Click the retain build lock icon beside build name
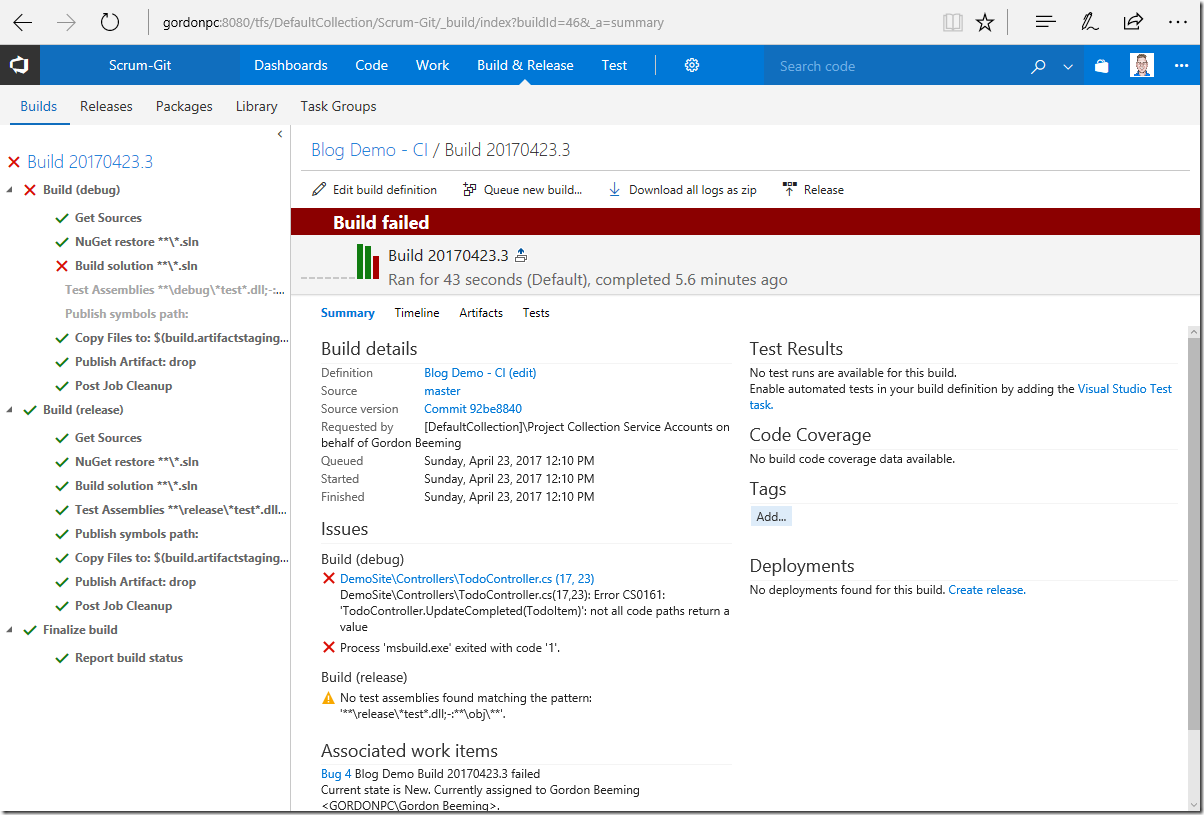The image size is (1204, 815). point(521,255)
